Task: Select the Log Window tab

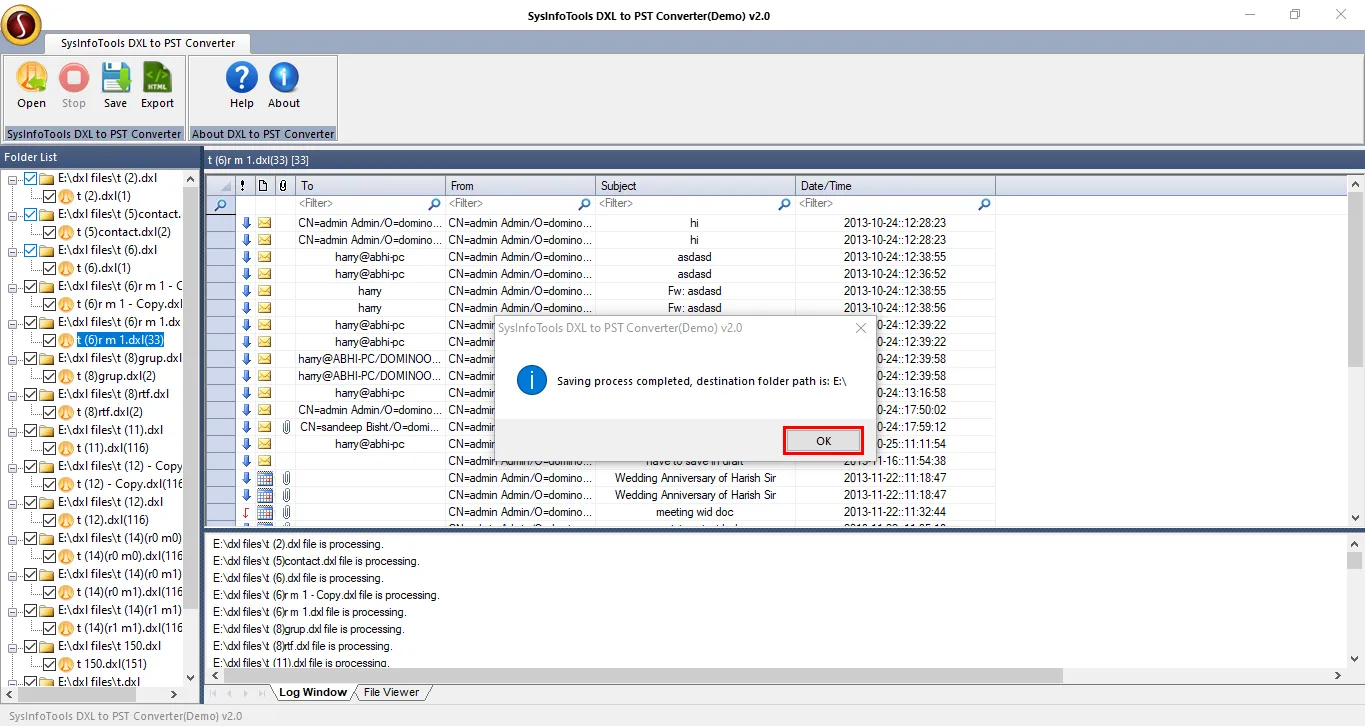Action: 312,692
